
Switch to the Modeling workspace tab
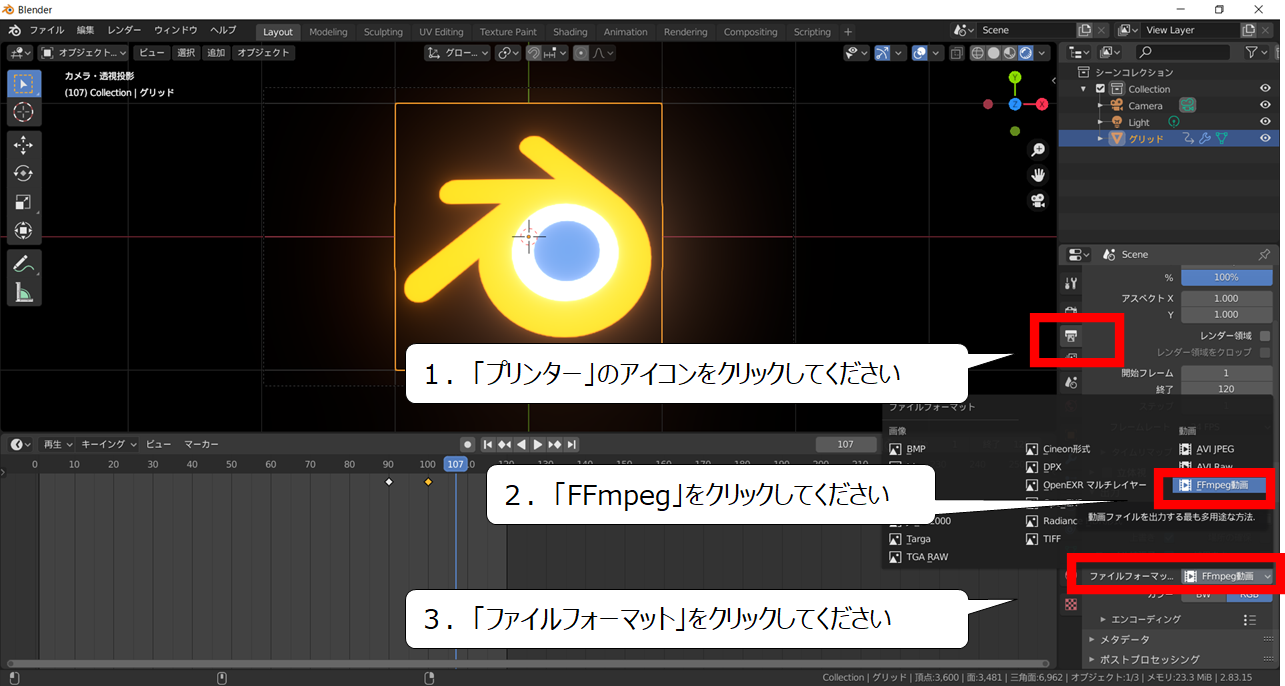328,32
